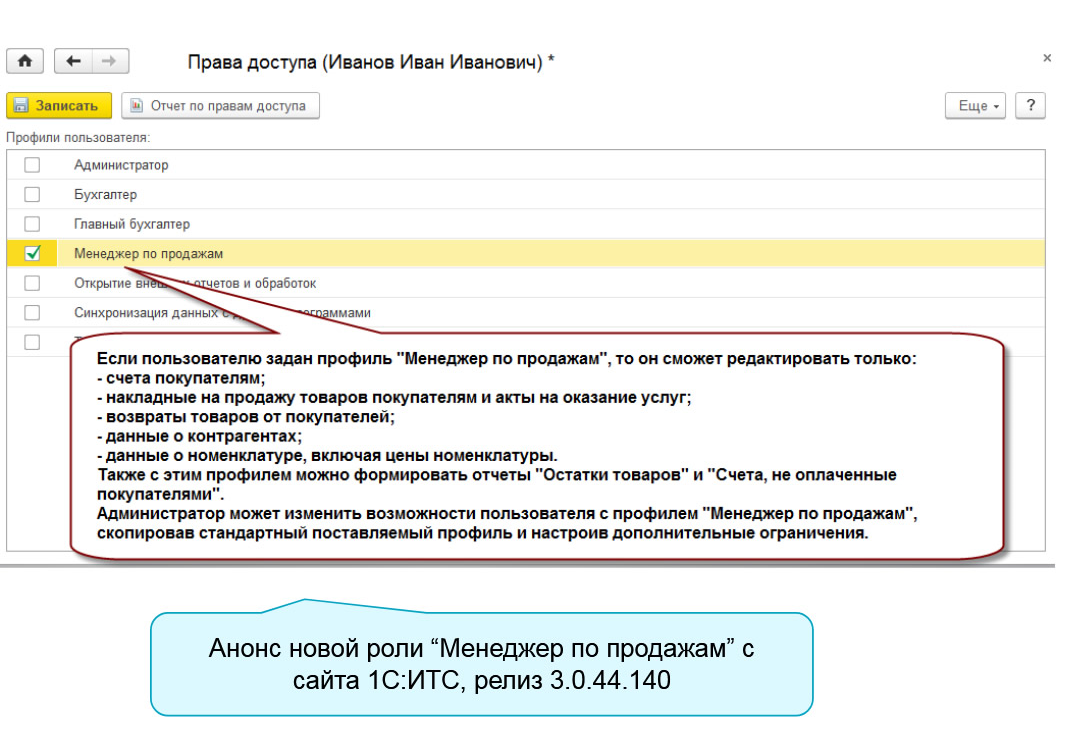Open help with the question mark button
The image size is (1077, 744).
(1030, 106)
